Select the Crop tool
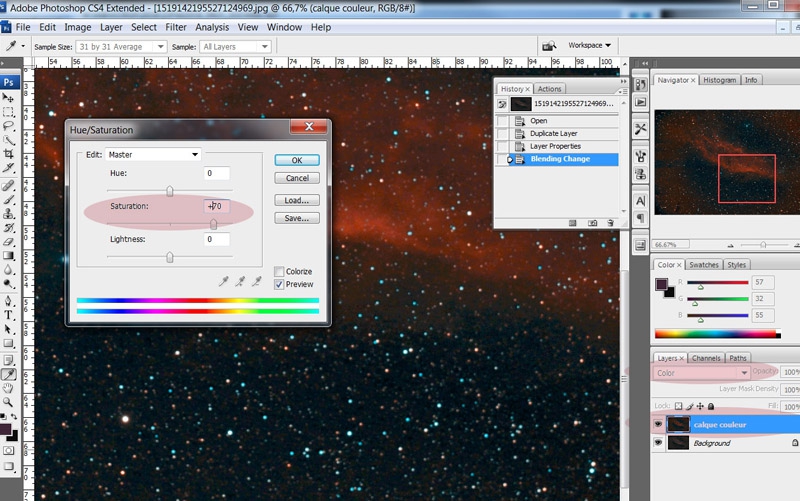The width and height of the screenshot is (800, 501). point(8,154)
